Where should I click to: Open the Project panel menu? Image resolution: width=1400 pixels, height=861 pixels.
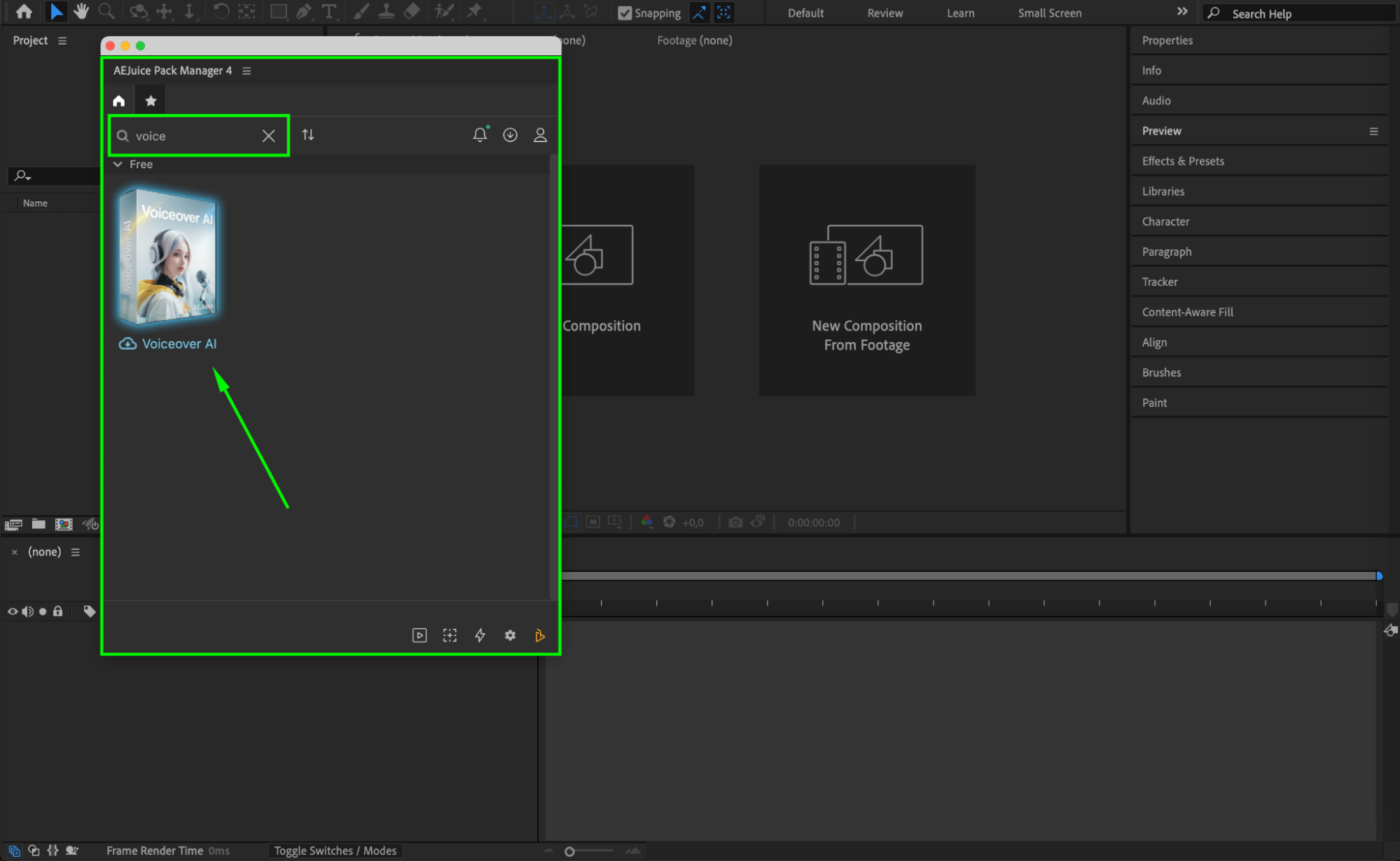tap(62, 41)
